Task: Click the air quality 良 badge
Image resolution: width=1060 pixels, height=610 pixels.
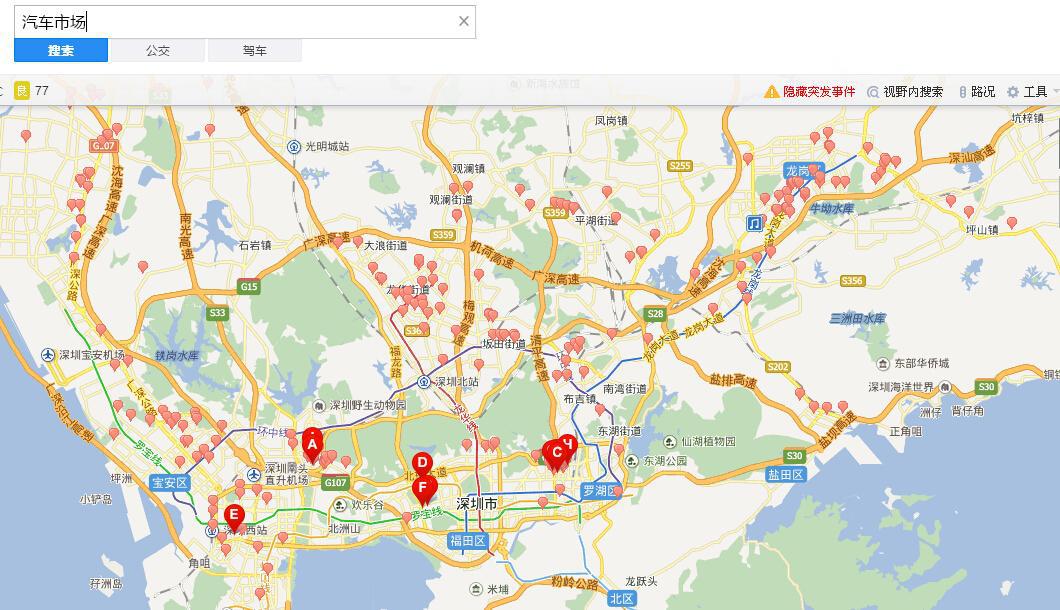Action: [21, 90]
